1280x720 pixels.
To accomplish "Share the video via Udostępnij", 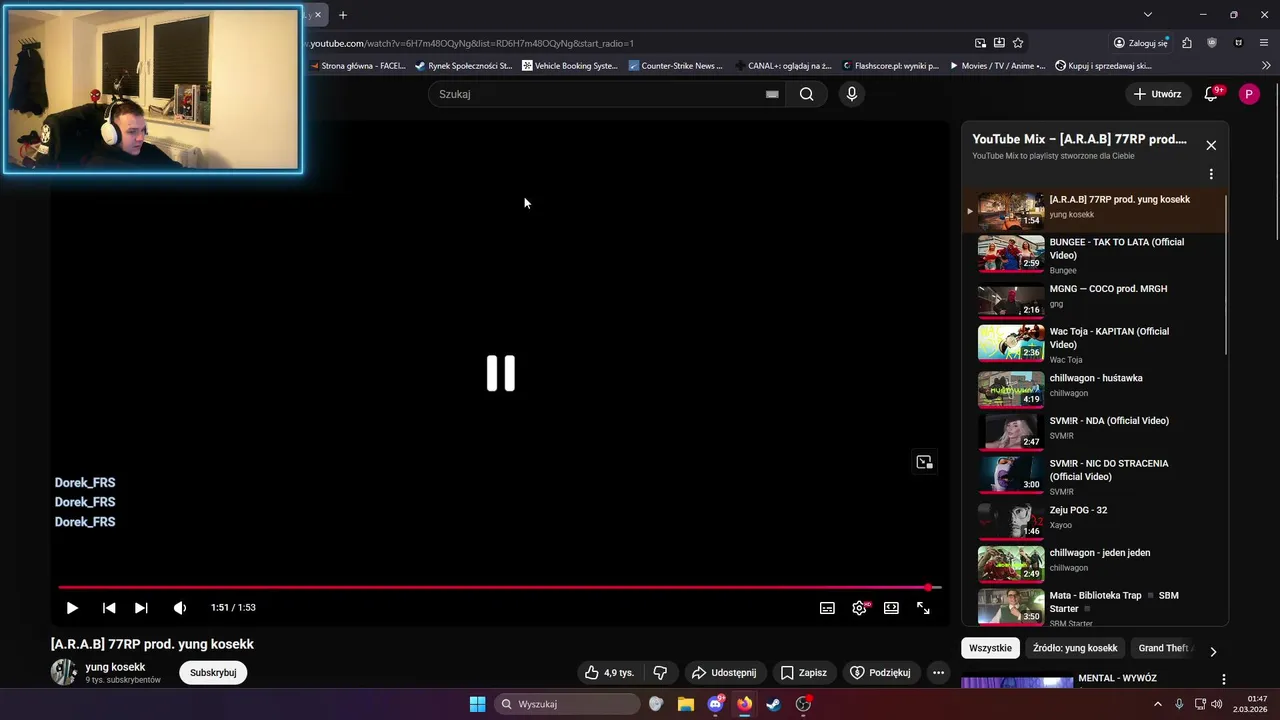I will coord(725,673).
